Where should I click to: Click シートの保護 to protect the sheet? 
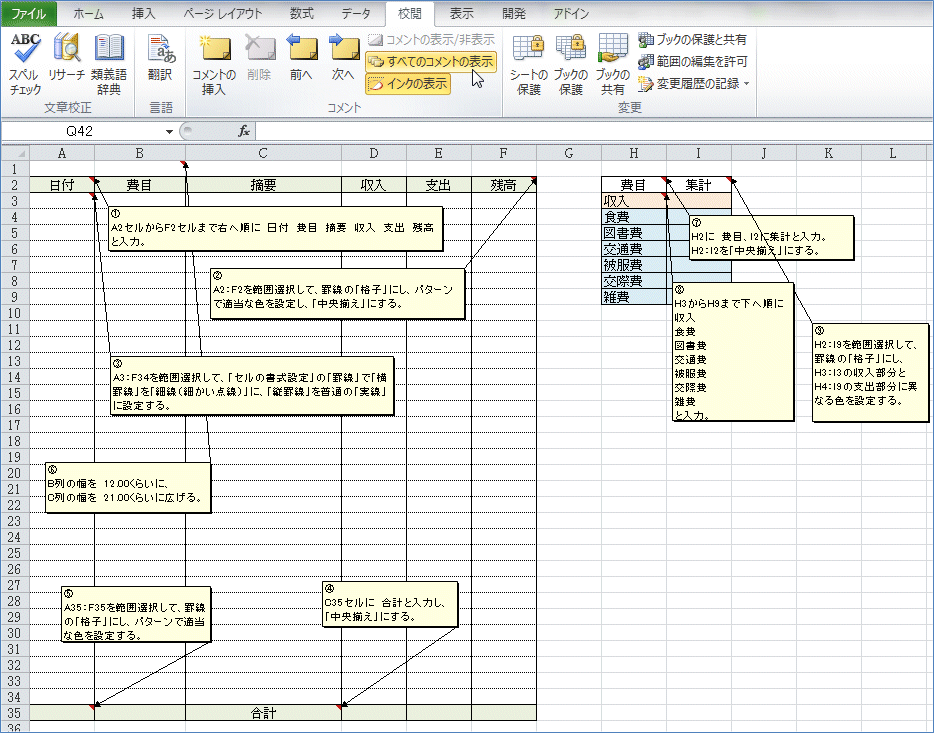pyautogui.click(x=528, y=64)
